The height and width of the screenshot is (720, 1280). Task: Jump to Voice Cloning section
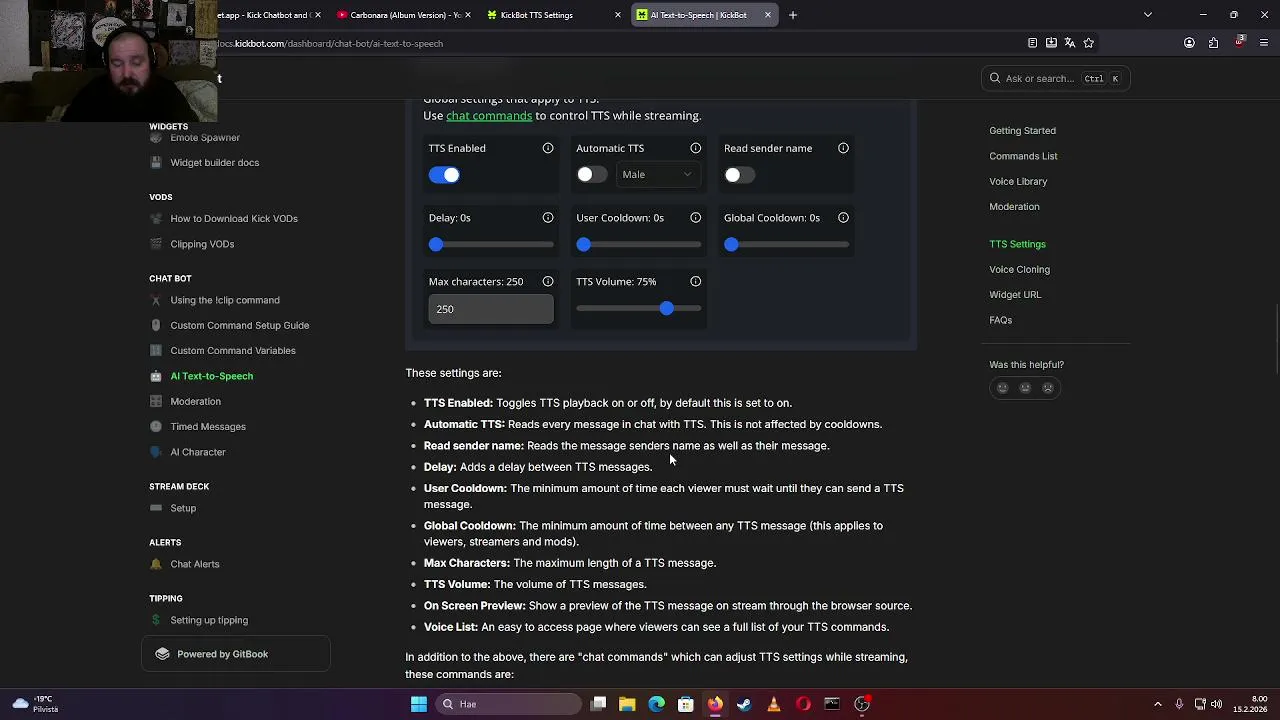tap(1019, 269)
